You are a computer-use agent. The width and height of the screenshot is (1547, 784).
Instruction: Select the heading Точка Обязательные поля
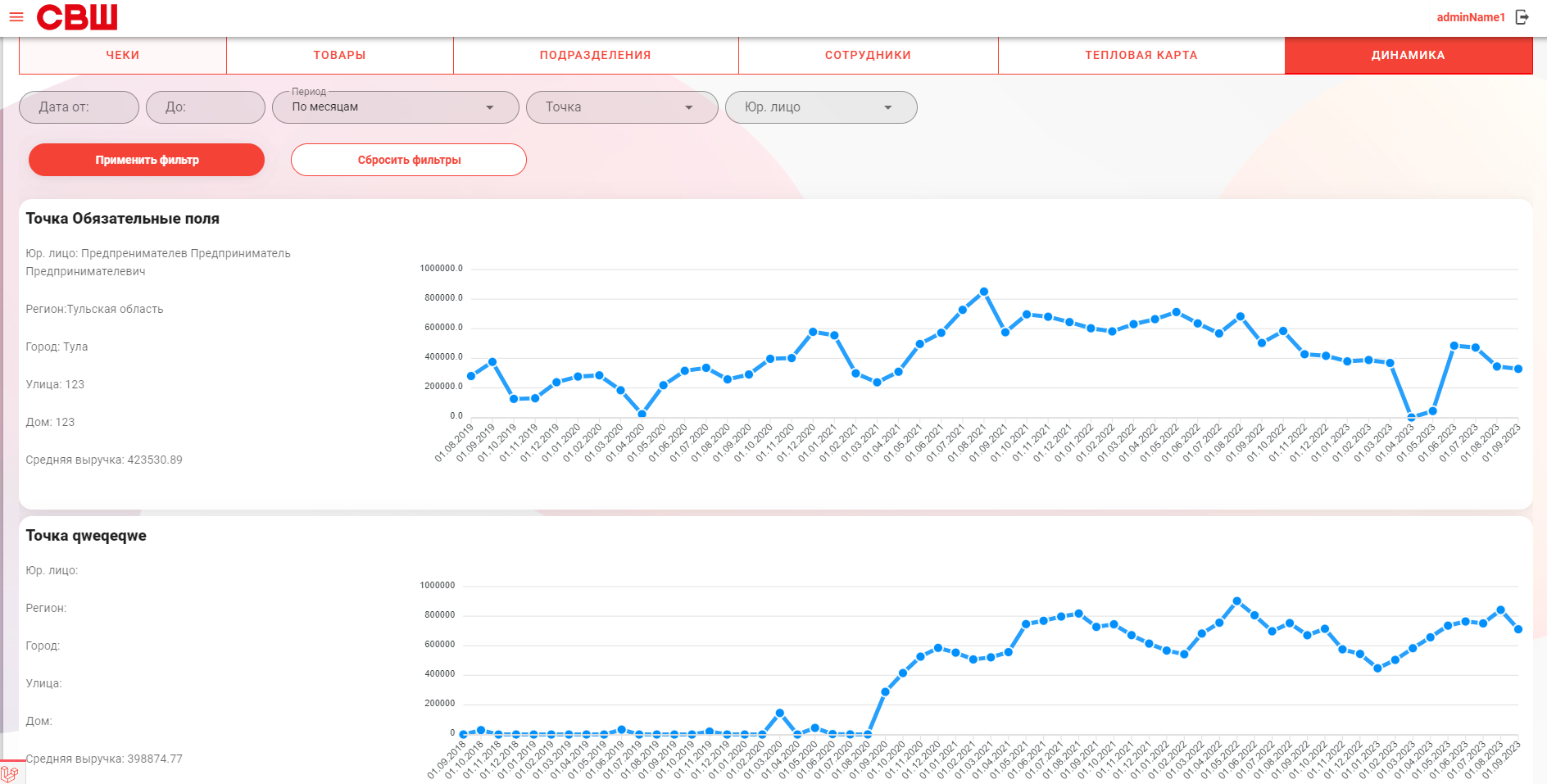coord(123,219)
